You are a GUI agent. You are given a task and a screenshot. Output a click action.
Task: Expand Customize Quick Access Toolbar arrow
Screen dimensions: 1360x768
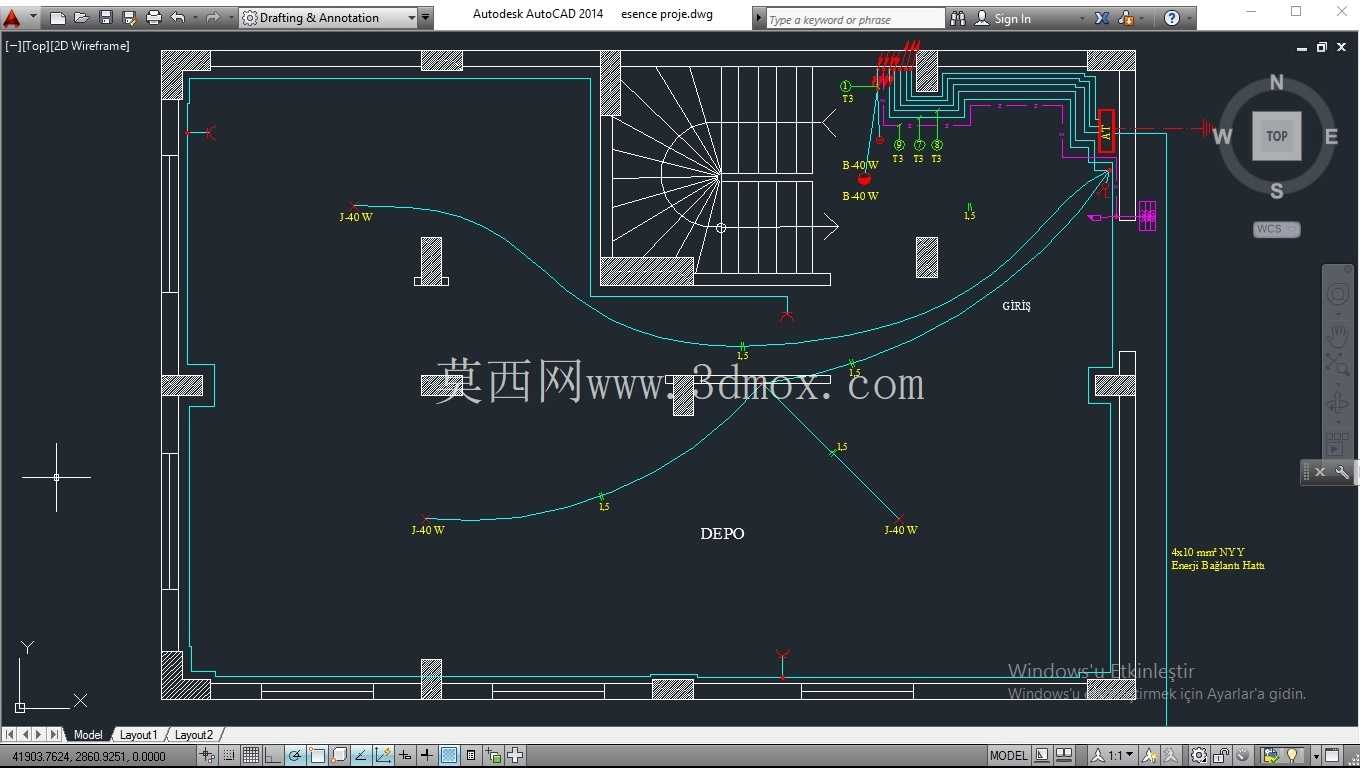tap(426, 18)
